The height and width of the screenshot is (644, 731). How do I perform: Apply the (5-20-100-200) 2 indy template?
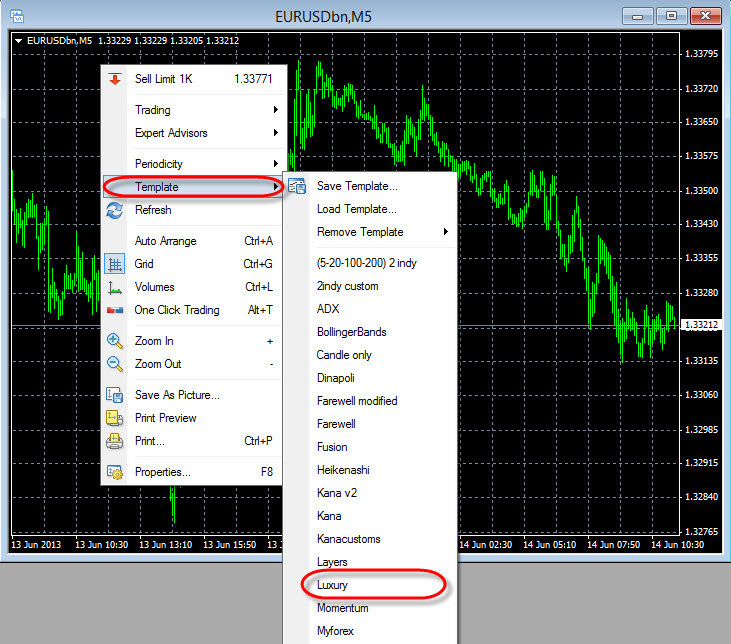370,263
